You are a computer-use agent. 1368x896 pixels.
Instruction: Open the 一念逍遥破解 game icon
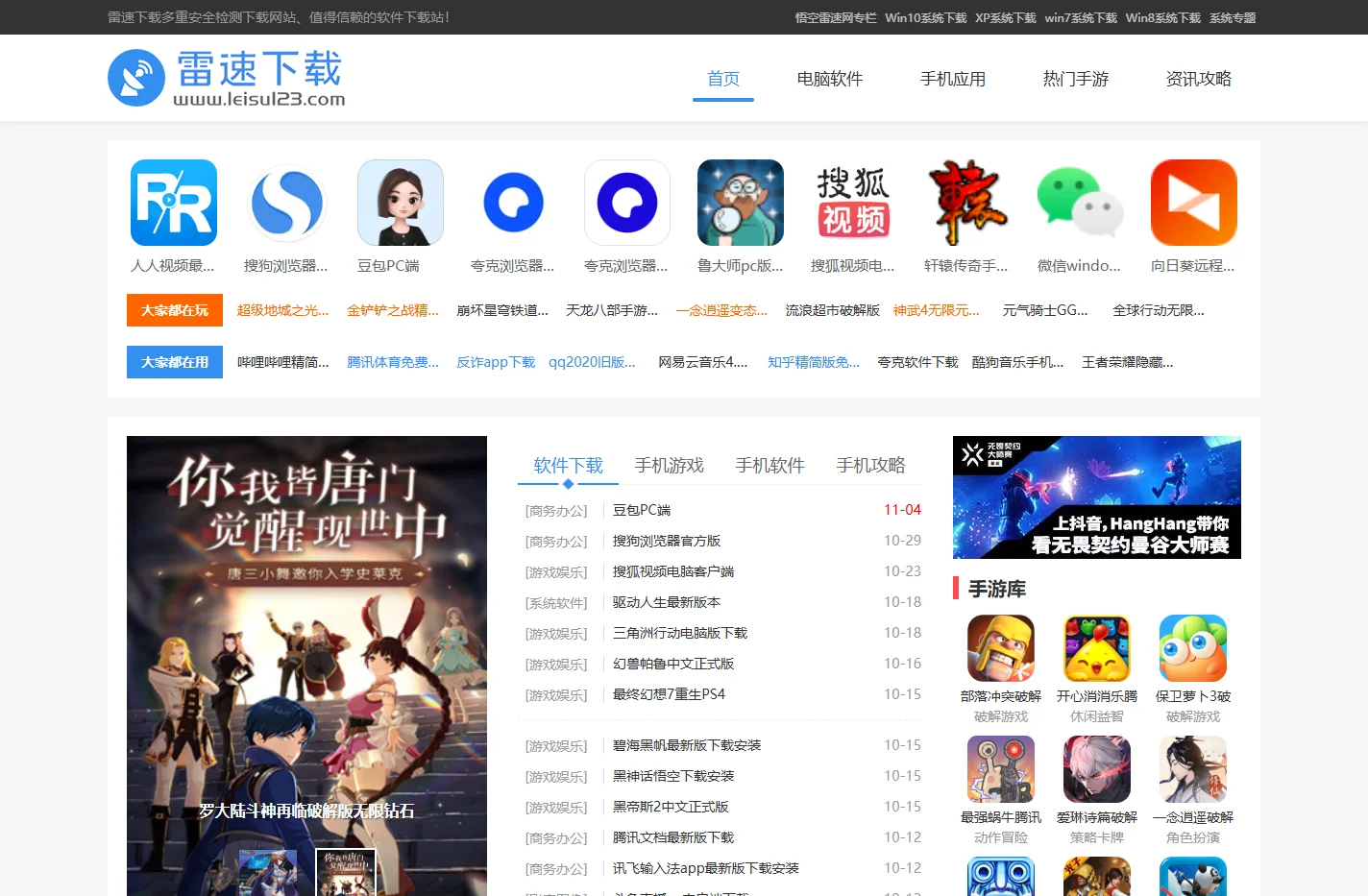pos(1193,769)
